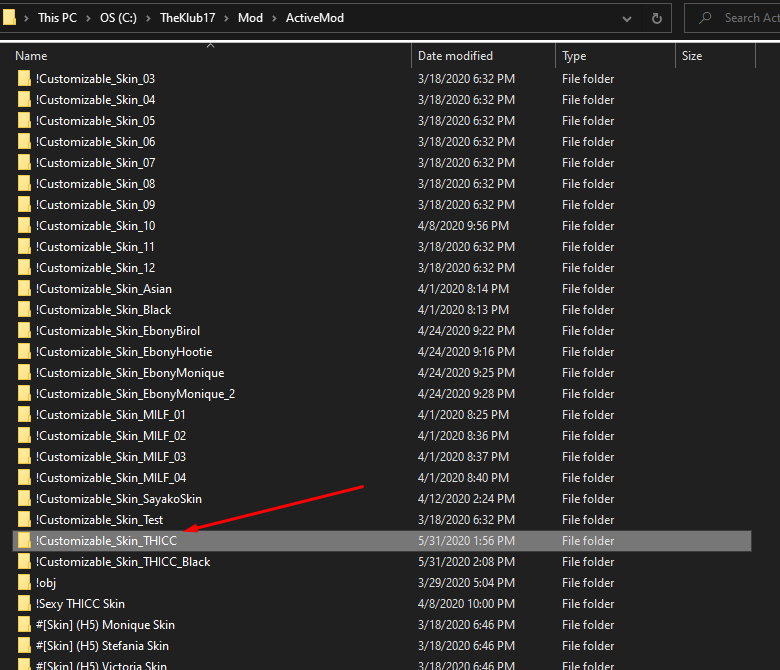Select the '!Customizable_Skin_THICC' folder name
The height and width of the screenshot is (670, 780).
(x=106, y=541)
